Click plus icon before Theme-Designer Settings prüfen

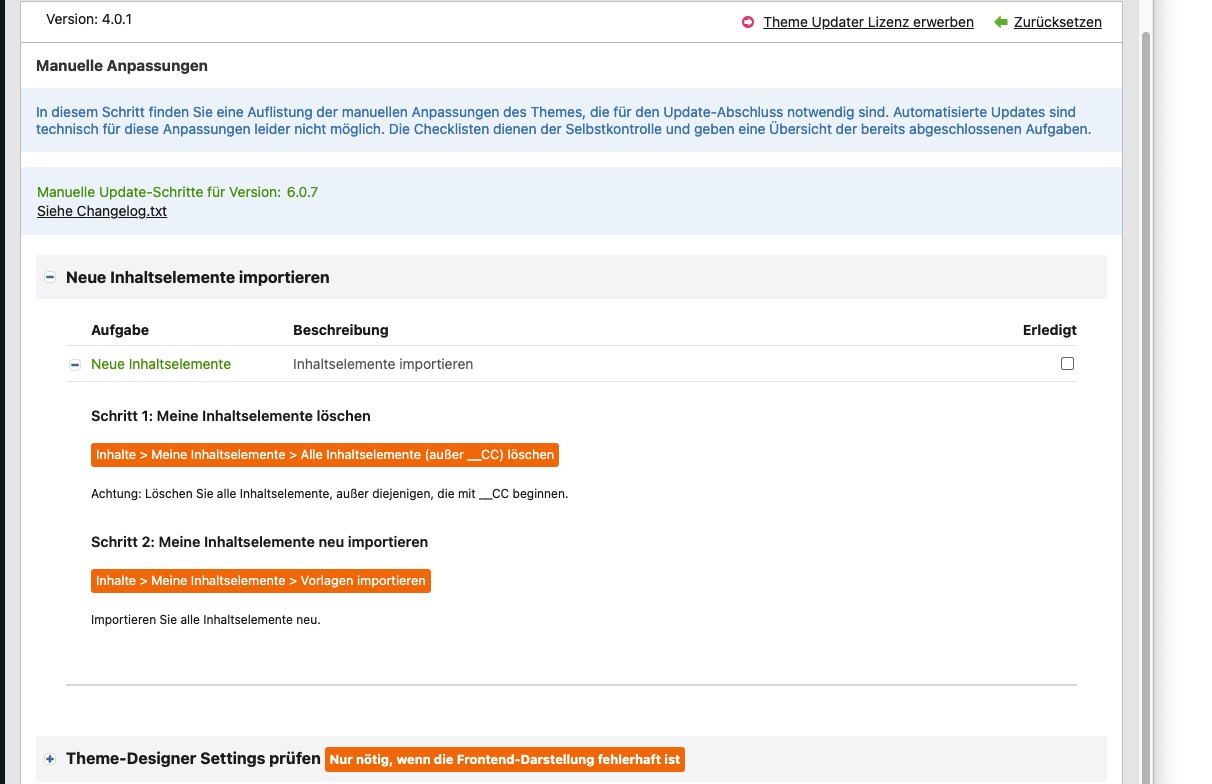[x=50, y=760]
